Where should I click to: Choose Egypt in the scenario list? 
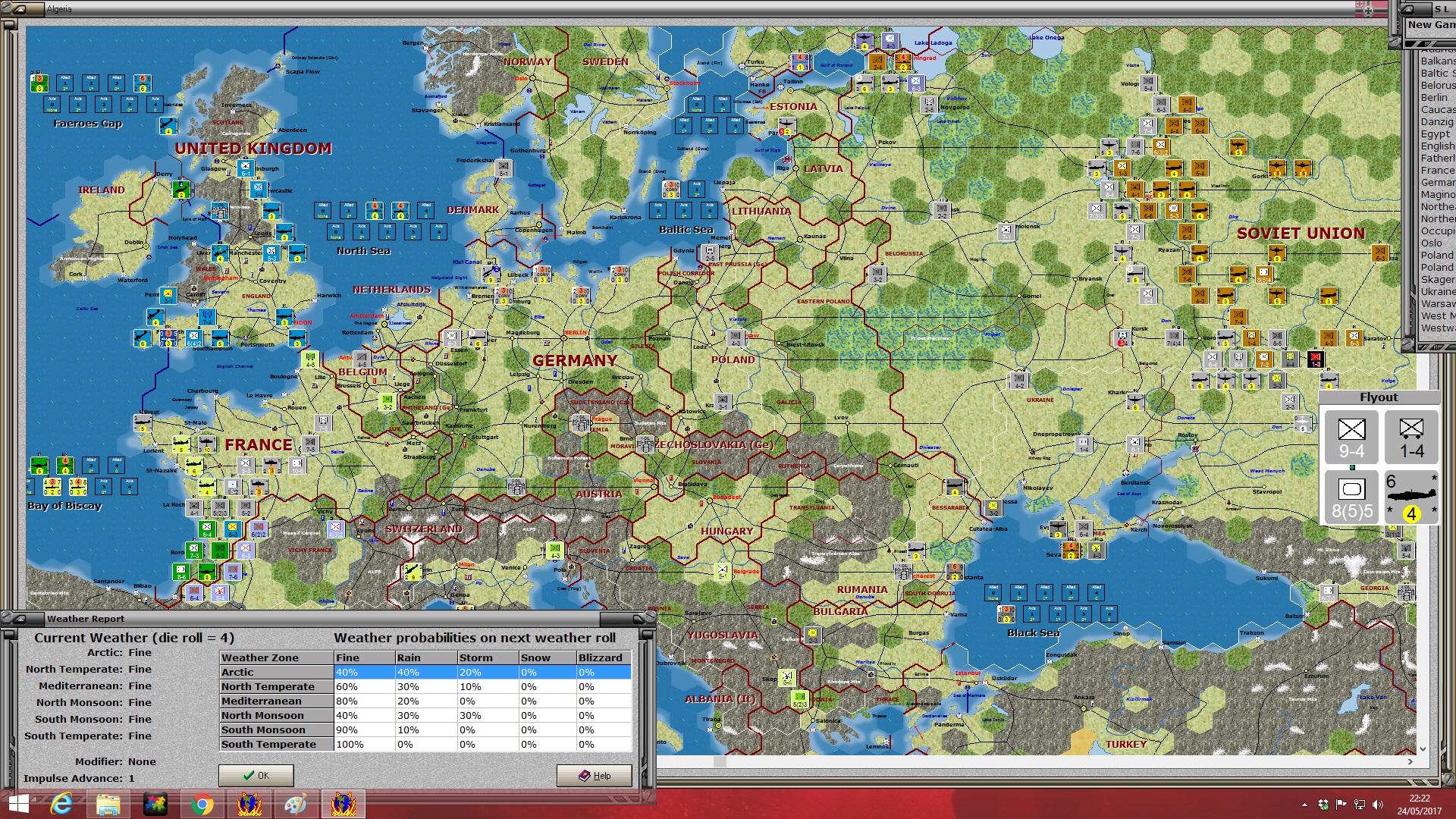[1435, 133]
